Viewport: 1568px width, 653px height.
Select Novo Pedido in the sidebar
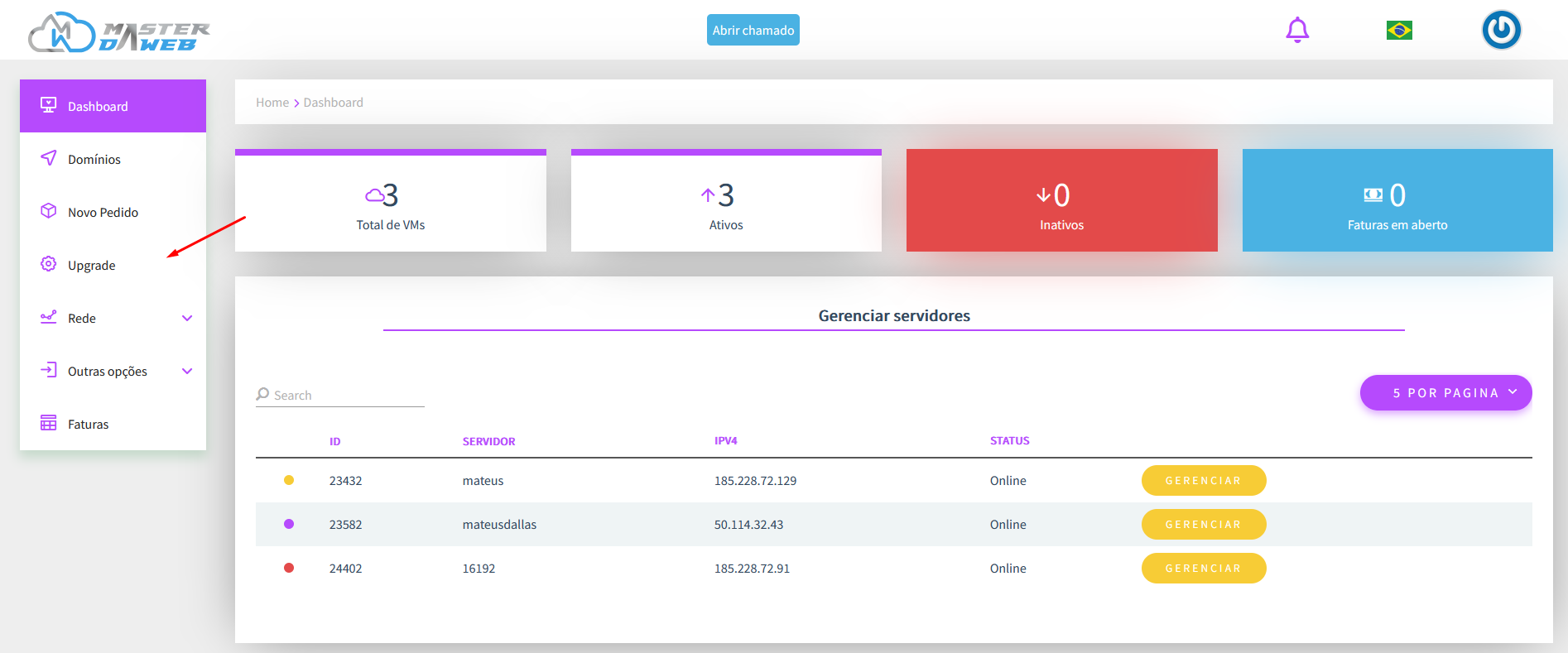click(x=113, y=212)
